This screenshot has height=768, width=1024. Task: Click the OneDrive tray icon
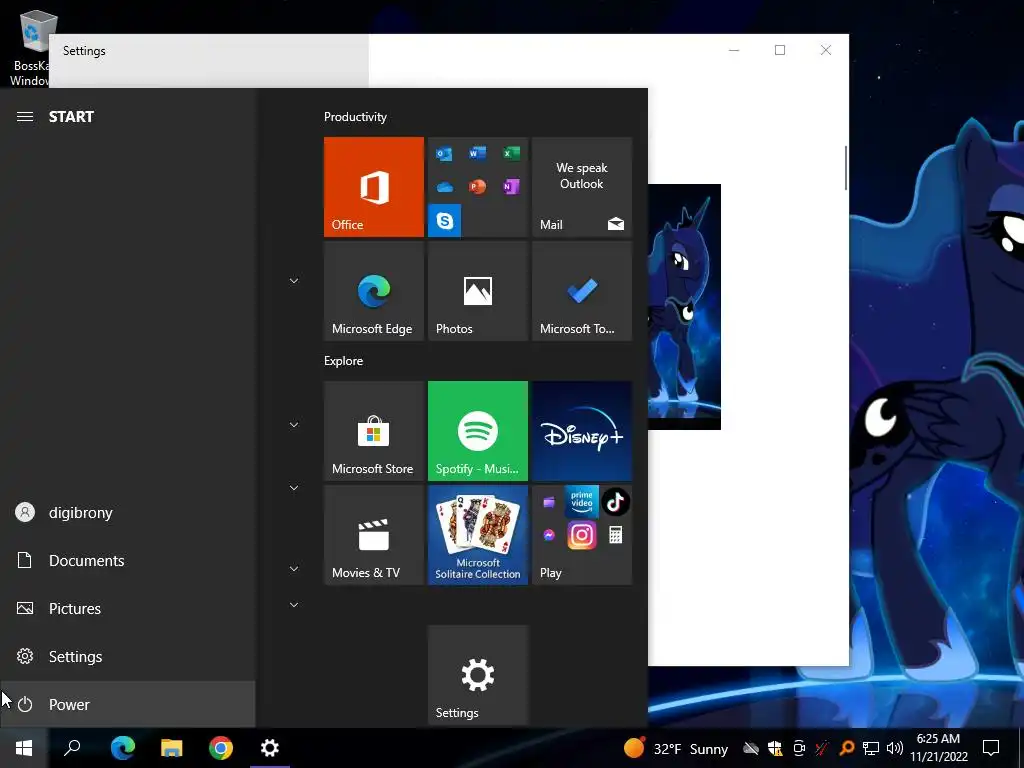[751, 748]
